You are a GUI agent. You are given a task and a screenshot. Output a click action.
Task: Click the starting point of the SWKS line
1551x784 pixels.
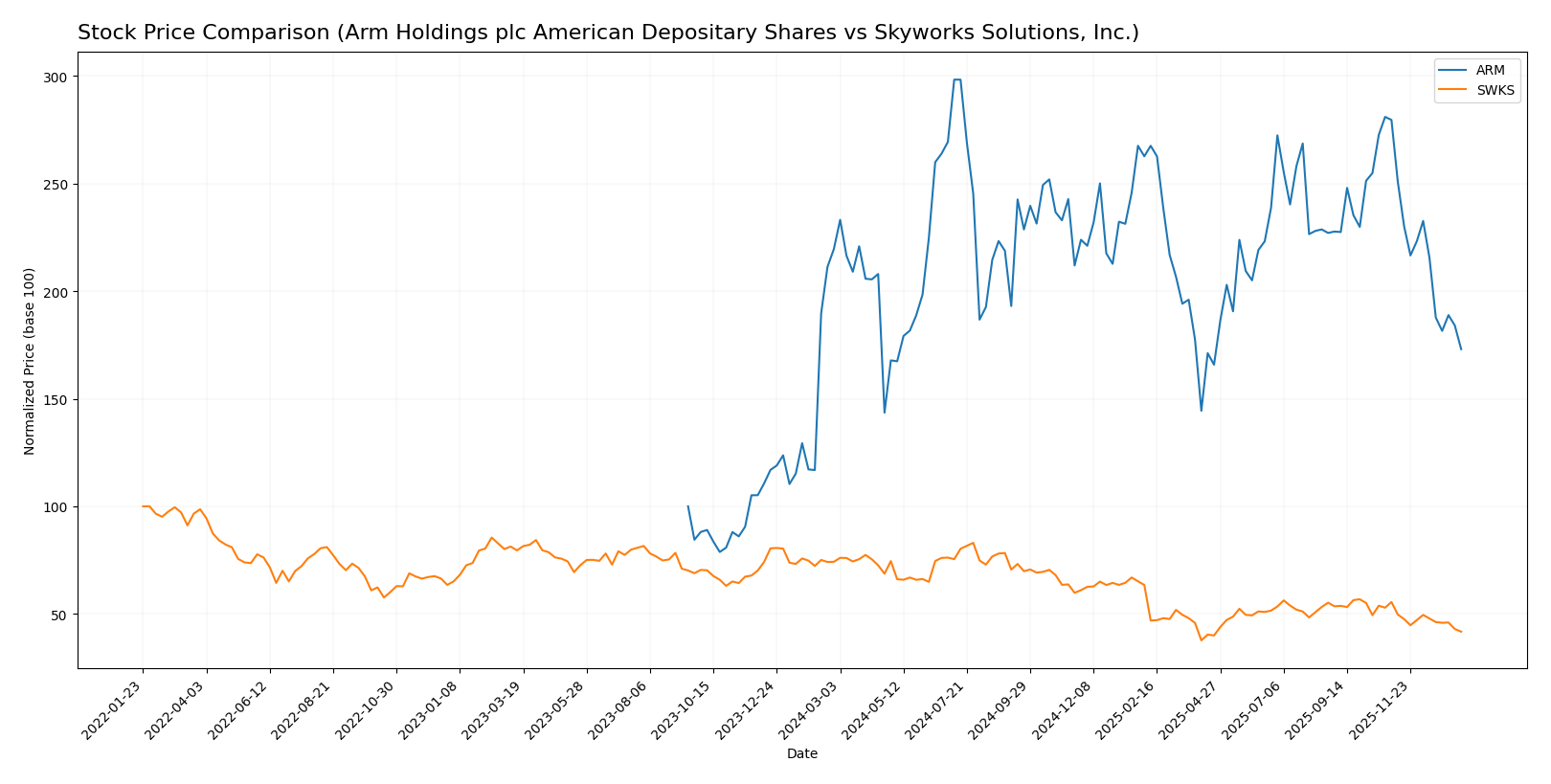[143, 506]
